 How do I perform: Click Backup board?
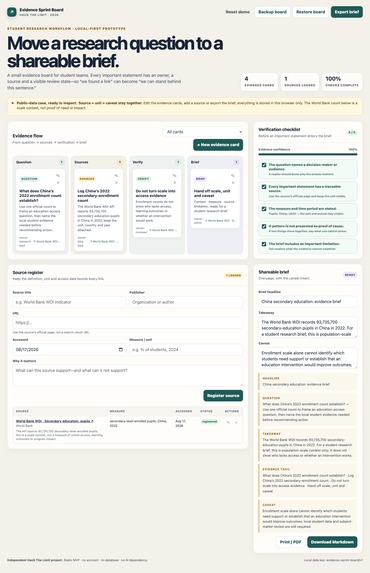272,12
